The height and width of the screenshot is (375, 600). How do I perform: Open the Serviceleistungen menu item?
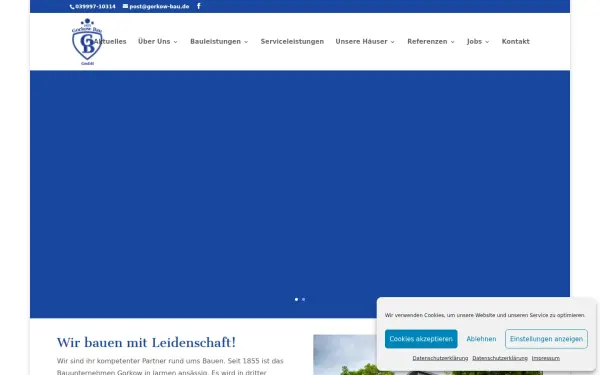292,42
